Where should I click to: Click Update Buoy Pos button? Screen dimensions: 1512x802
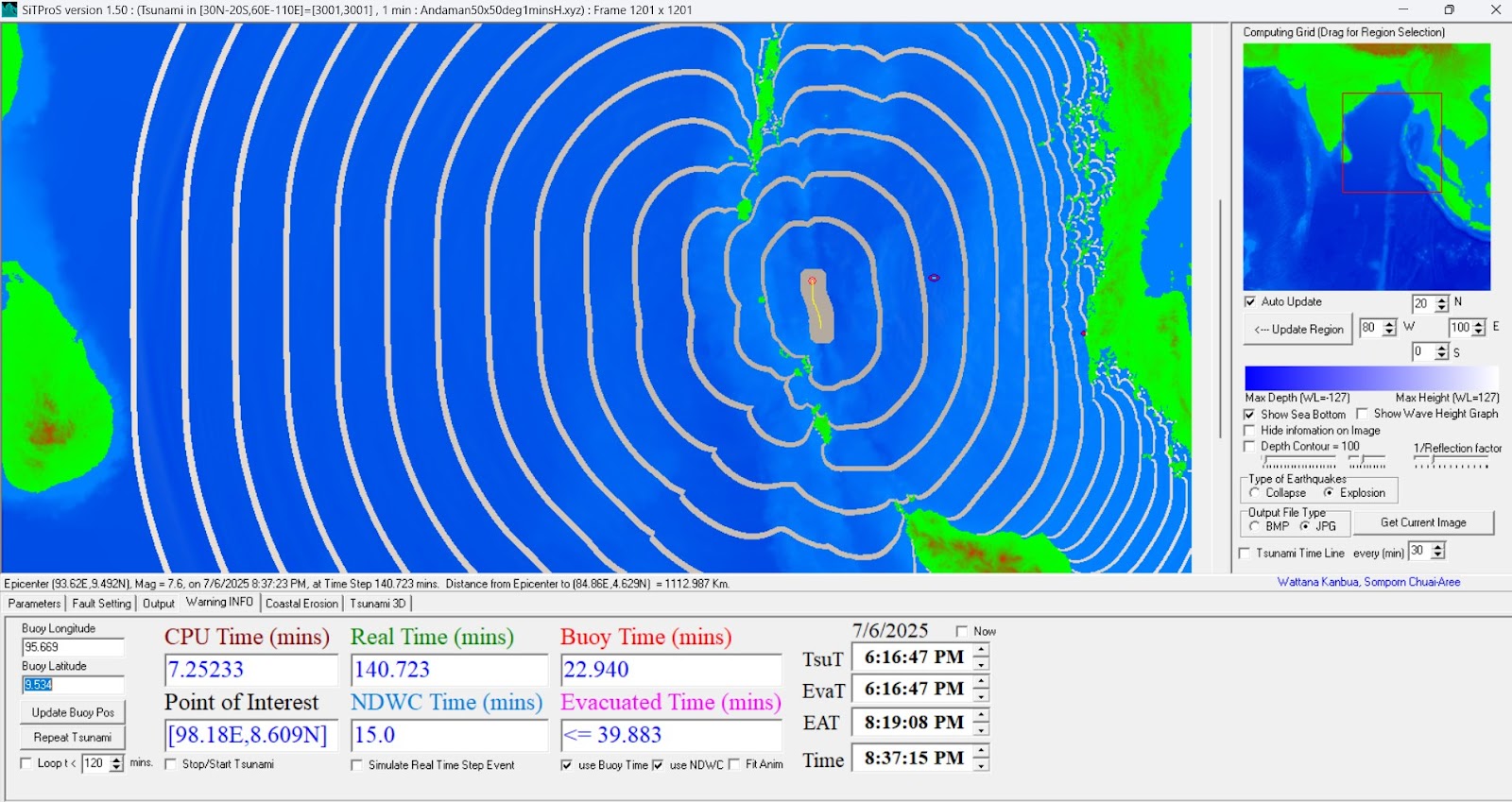[x=73, y=712]
